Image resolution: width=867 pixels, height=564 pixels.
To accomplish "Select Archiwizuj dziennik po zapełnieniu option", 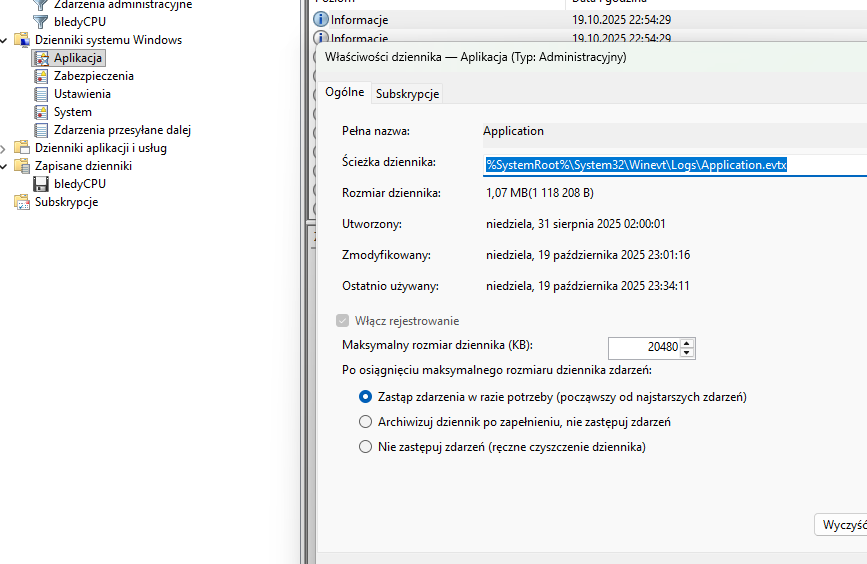I will tap(365, 422).
